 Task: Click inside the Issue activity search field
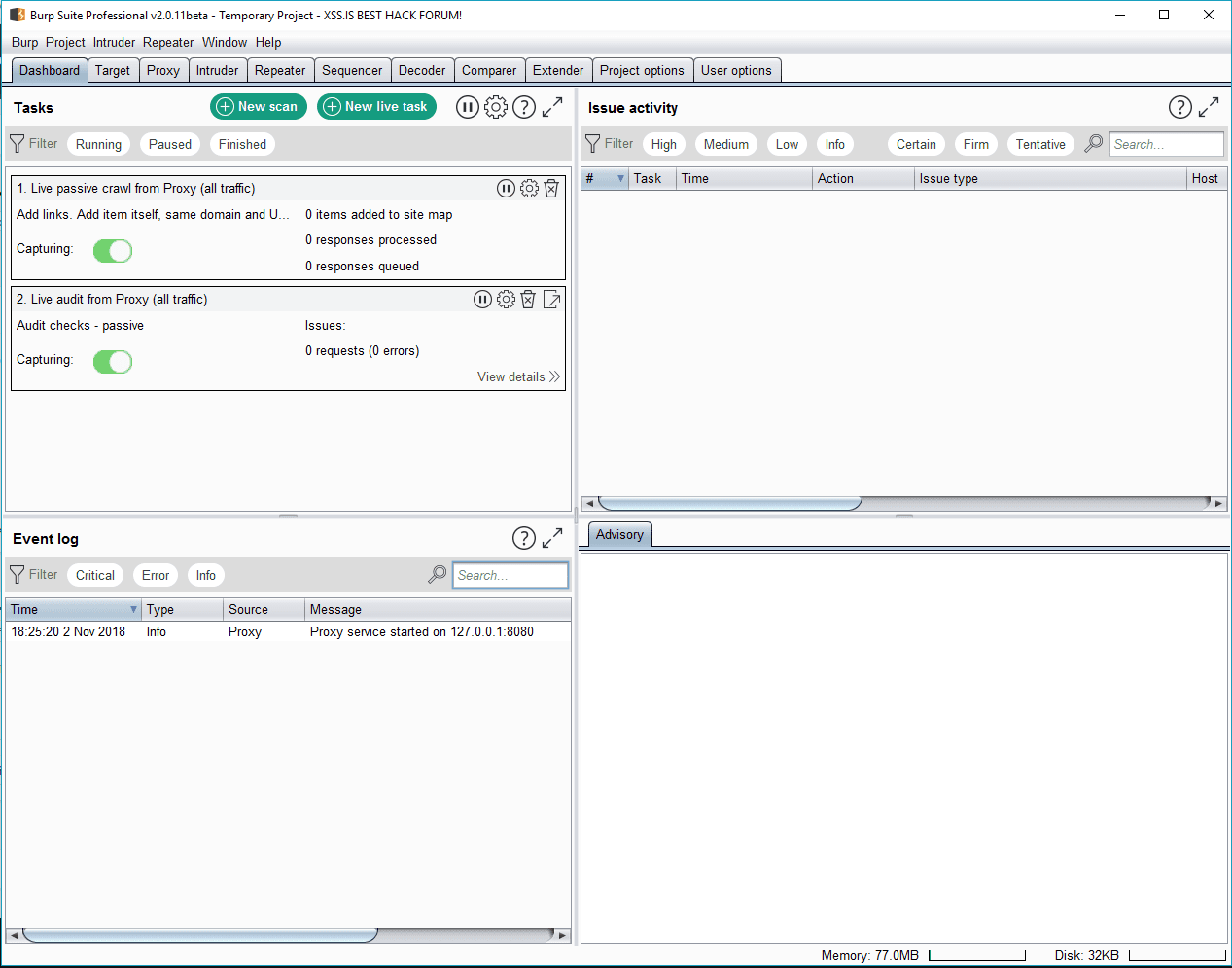click(1167, 144)
